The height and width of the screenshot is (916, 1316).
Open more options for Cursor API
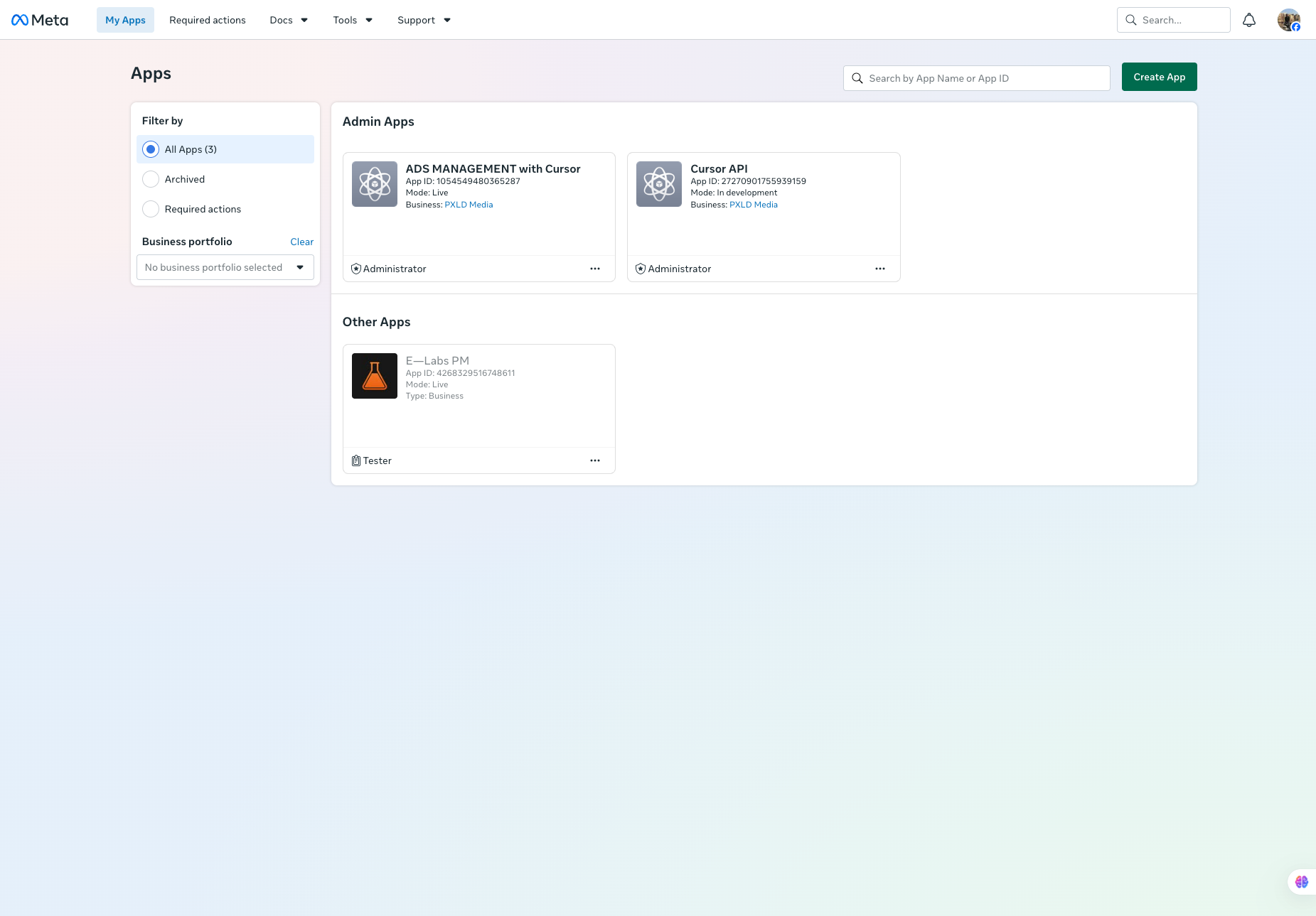[880, 269]
